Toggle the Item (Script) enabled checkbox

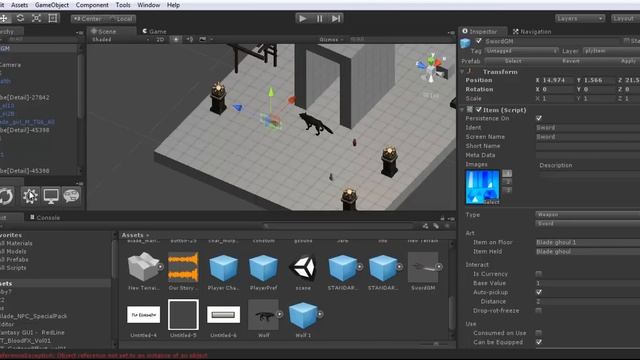[478, 109]
